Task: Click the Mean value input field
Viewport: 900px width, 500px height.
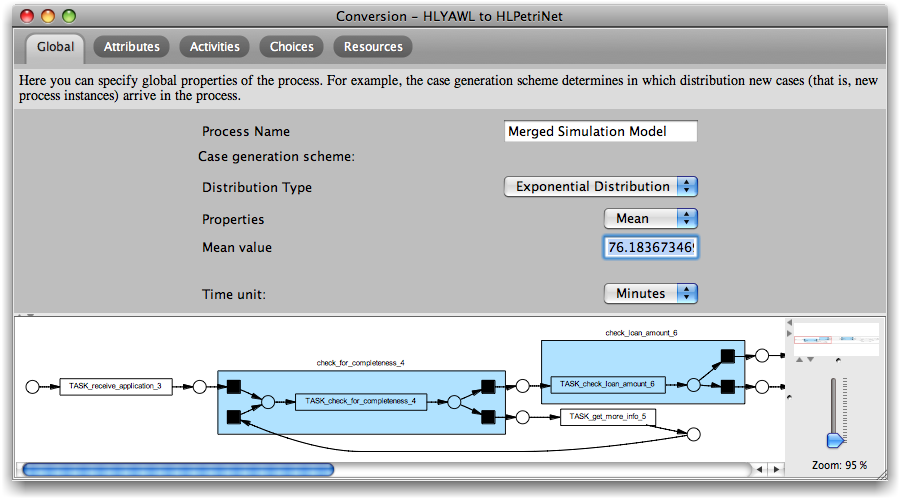Action: tap(650, 247)
